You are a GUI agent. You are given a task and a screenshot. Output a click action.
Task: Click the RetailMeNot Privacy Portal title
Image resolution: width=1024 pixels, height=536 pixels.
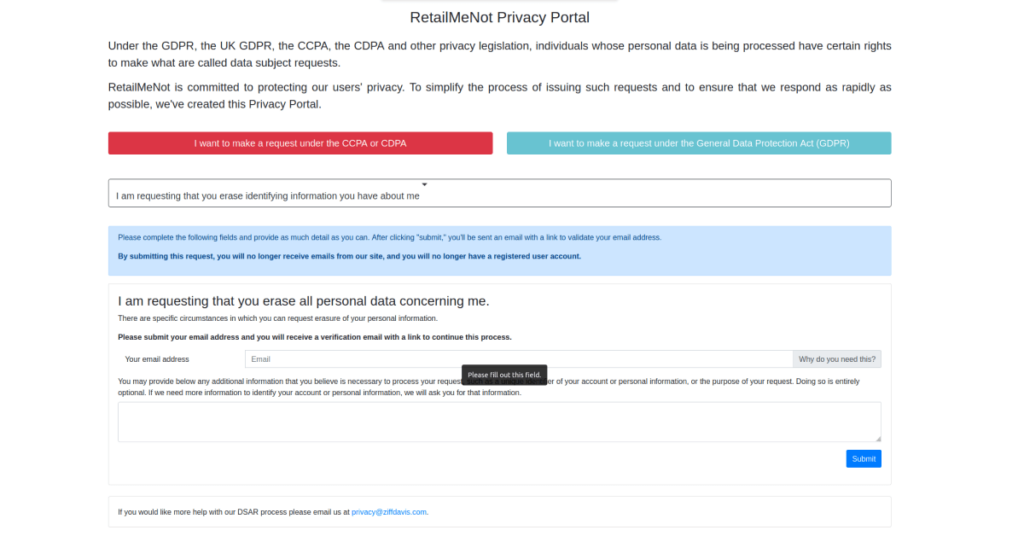point(499,17)
